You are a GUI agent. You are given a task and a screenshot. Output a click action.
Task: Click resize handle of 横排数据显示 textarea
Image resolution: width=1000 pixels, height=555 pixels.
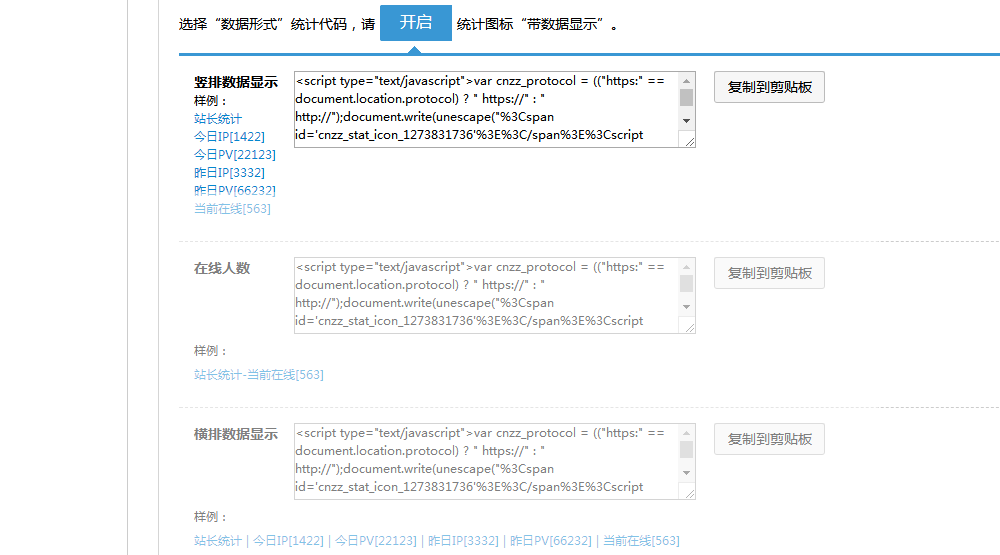(688, 492)
